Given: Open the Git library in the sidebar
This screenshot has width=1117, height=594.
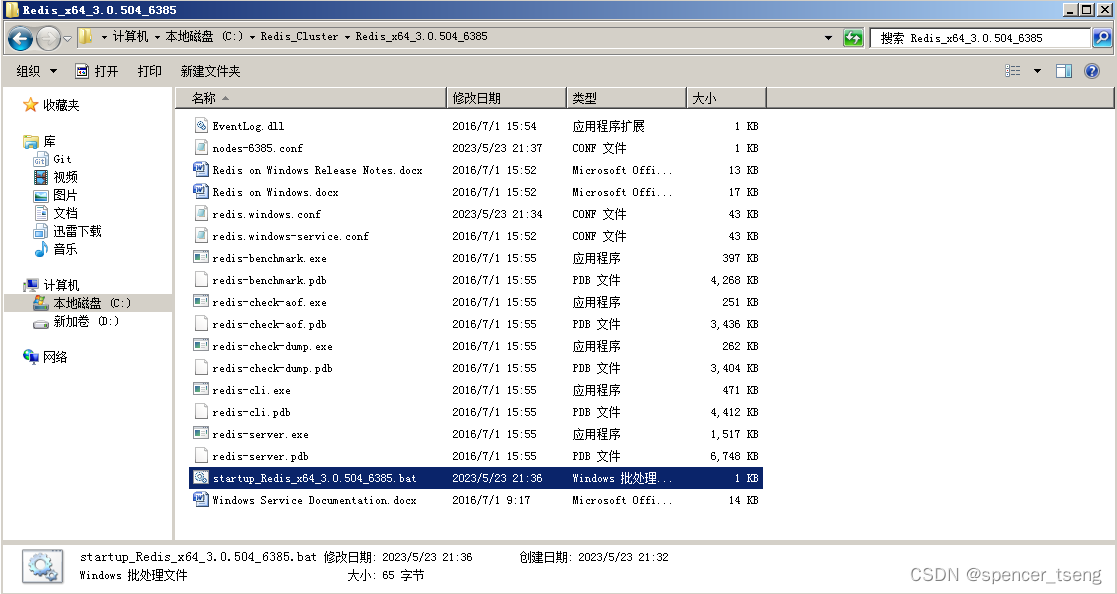Looking at the screenshot, I should pos(61,158).
